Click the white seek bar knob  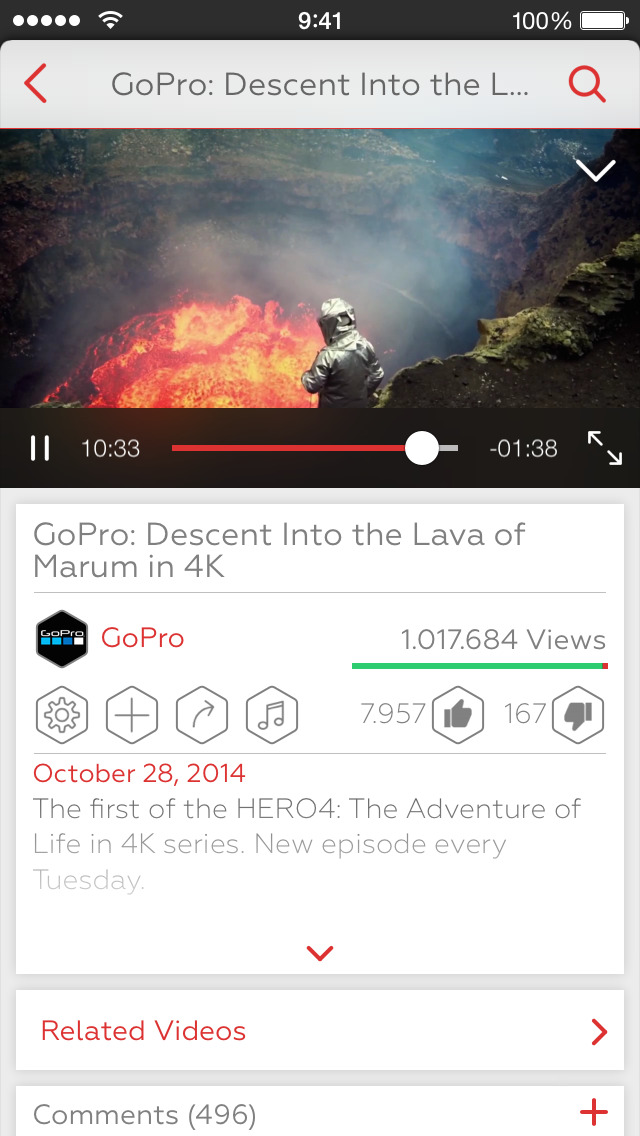click(x=421, y=448)
